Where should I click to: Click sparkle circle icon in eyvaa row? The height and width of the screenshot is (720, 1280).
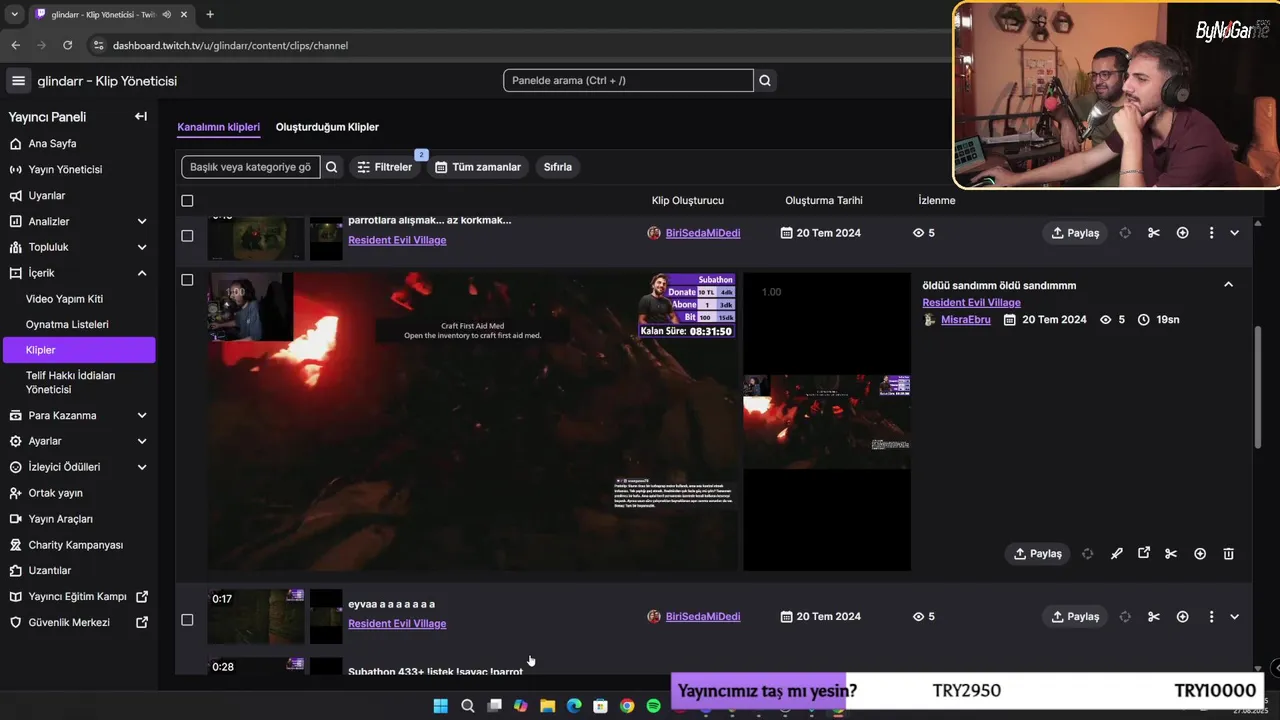1183,617
